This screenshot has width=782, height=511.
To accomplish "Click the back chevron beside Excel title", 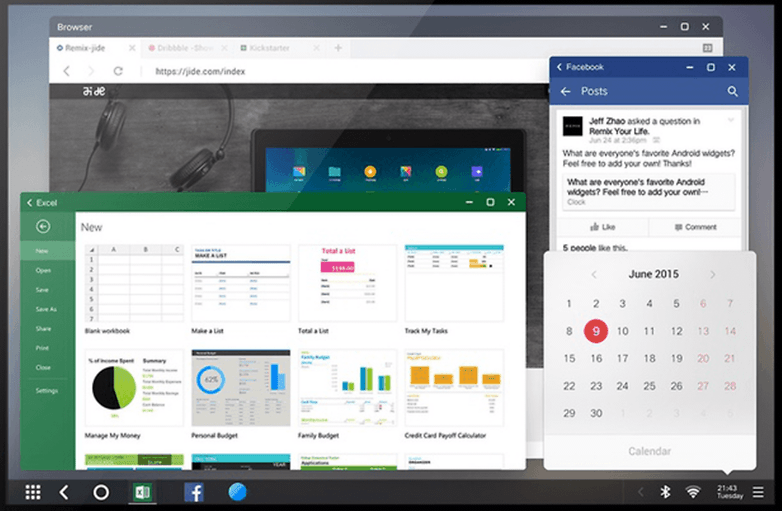I will 29,202.
